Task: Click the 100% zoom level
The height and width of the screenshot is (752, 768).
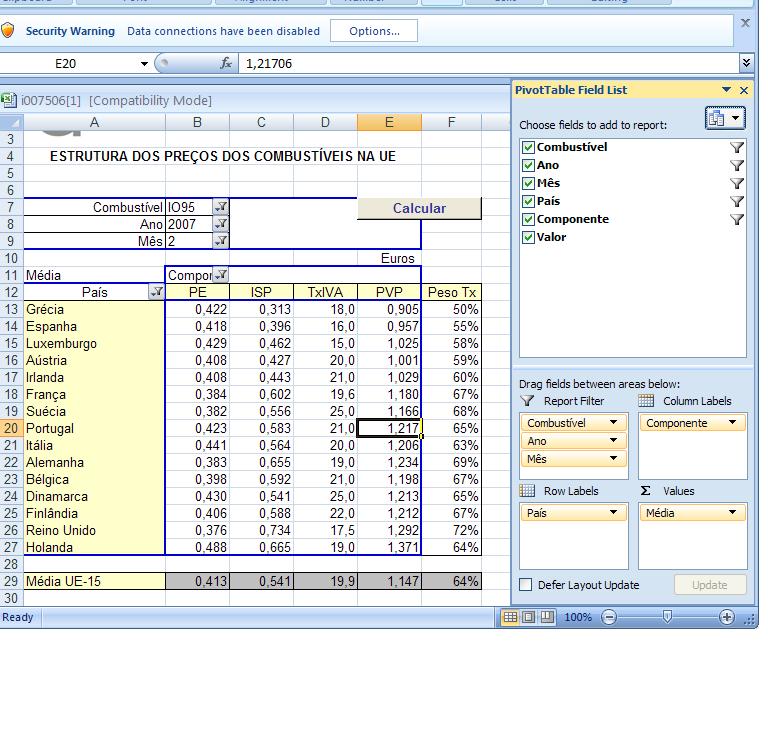Action: pyautogui.click(x=578, y=617)
